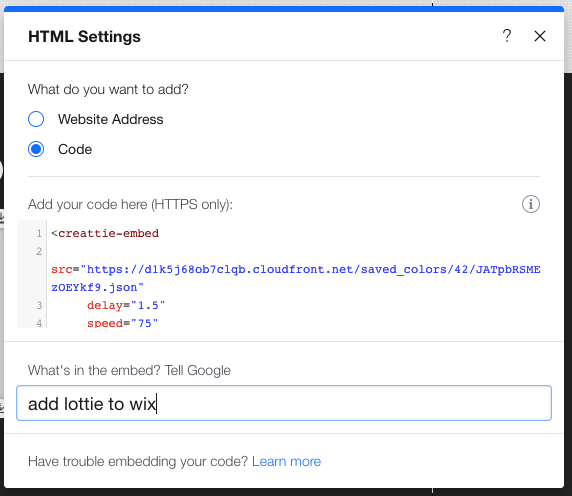This screenshot has width=572, height=496.
Task: Click the 'Code' option label text
Action: 75,149
